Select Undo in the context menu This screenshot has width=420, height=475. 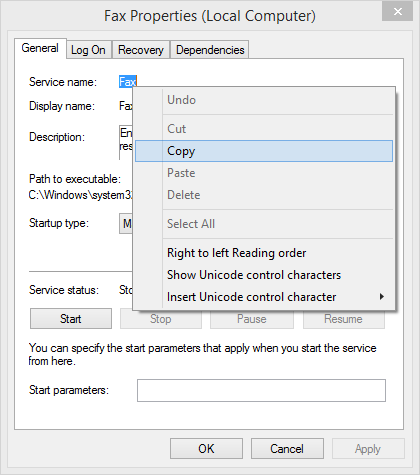coord(264,100)
